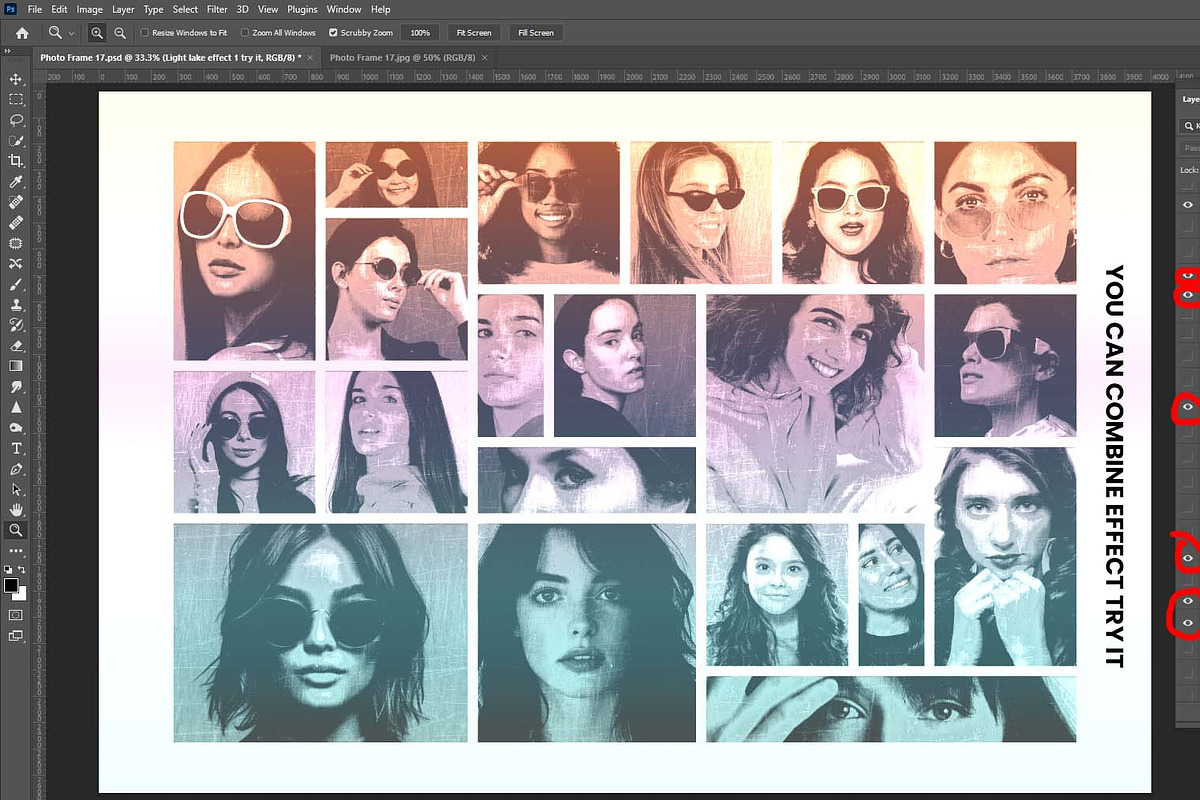Select the Eyedropper tool

pyautogui.click(x=15, y=182)
